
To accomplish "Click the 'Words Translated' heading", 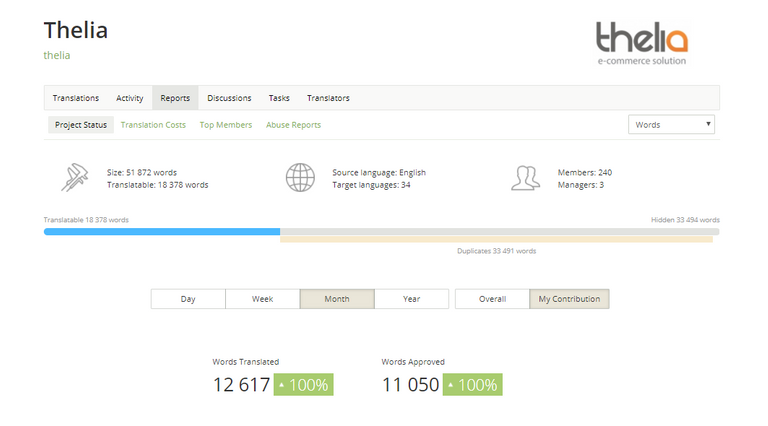I will [x=245, y=362].
